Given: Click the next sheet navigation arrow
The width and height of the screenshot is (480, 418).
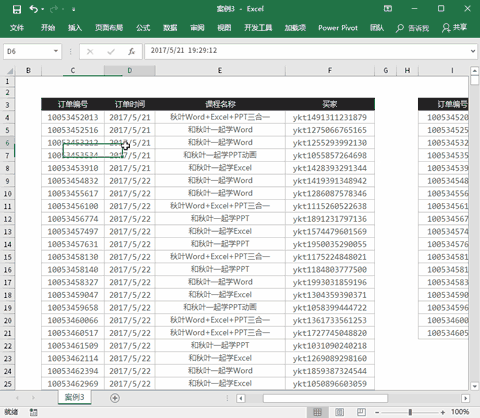Looking at the screenshot, I should 33,398.
